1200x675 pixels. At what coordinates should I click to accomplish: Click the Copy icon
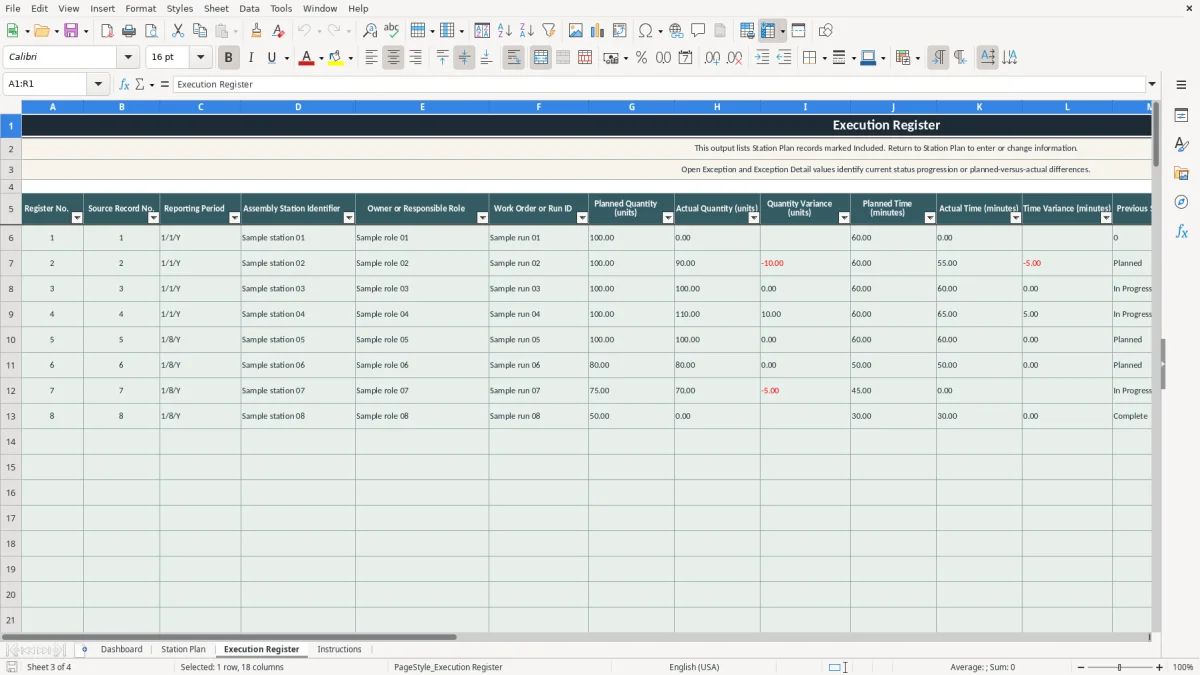click(200, 31)
